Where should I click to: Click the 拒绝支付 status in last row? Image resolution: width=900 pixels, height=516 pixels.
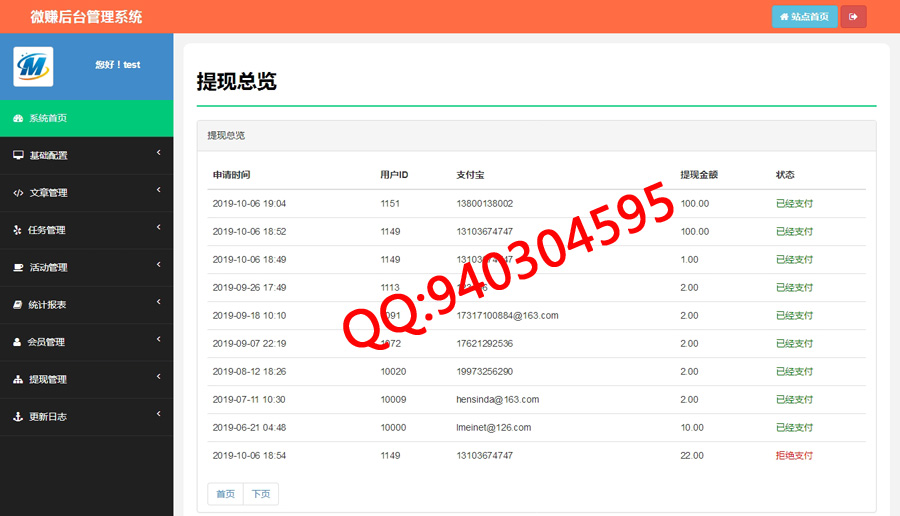click(x=794, y=456)
